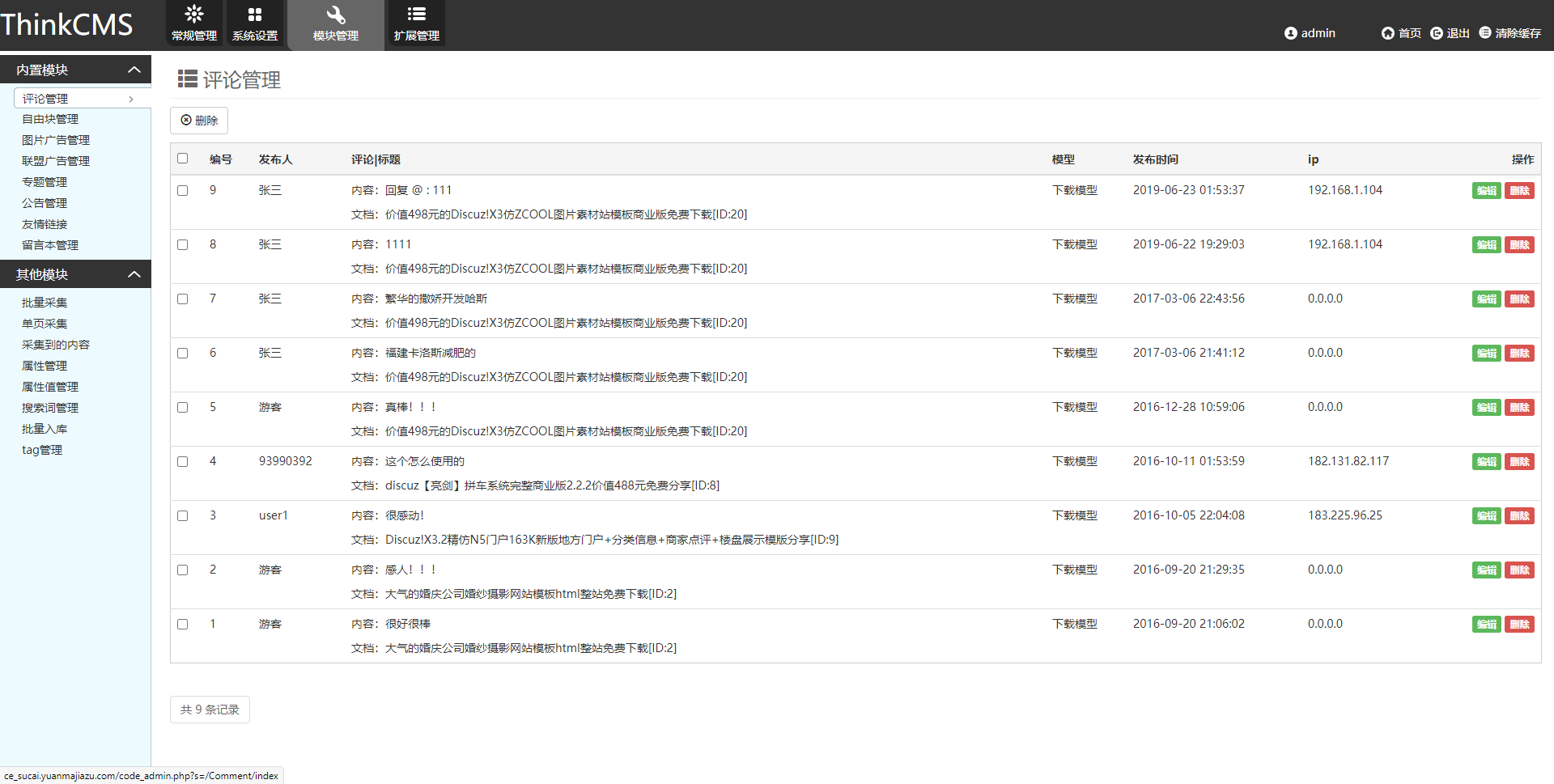Viewport: 1554px width, 784px height.
Task: Go to 首页 home icon link
Action: [1388, 33]
